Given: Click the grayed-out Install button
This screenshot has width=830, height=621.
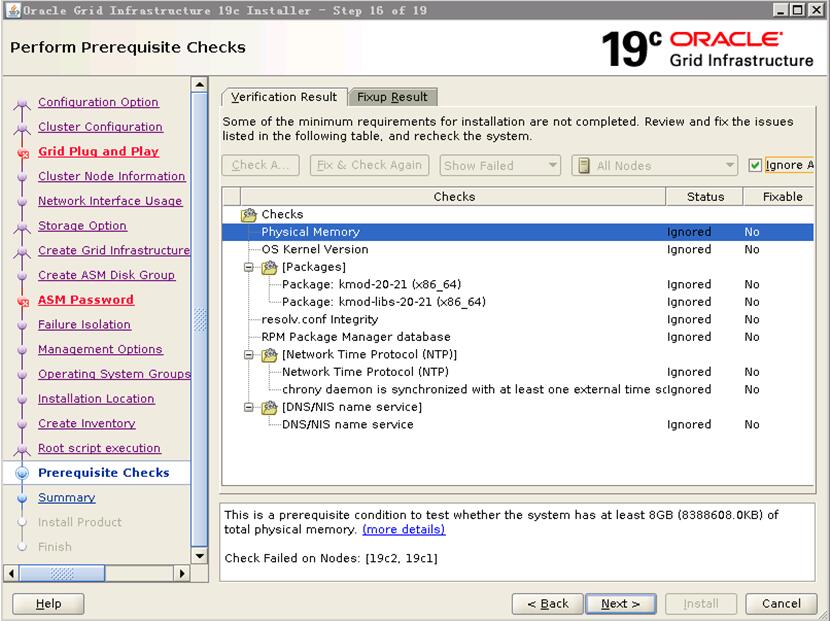Looking at the screenshot, I should pos(701,604).
